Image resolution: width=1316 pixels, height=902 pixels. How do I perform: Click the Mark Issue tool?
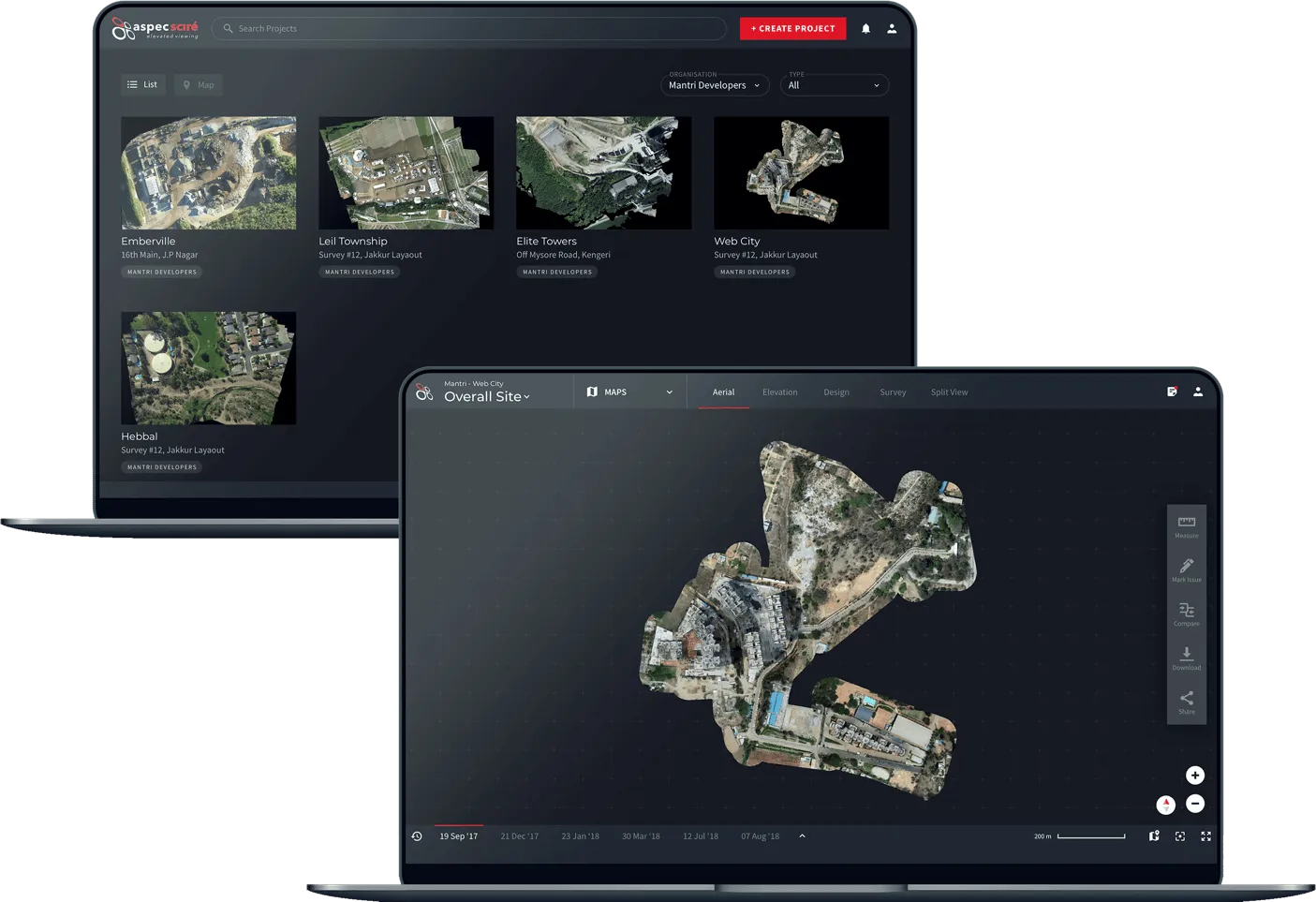coord(1187,571)
